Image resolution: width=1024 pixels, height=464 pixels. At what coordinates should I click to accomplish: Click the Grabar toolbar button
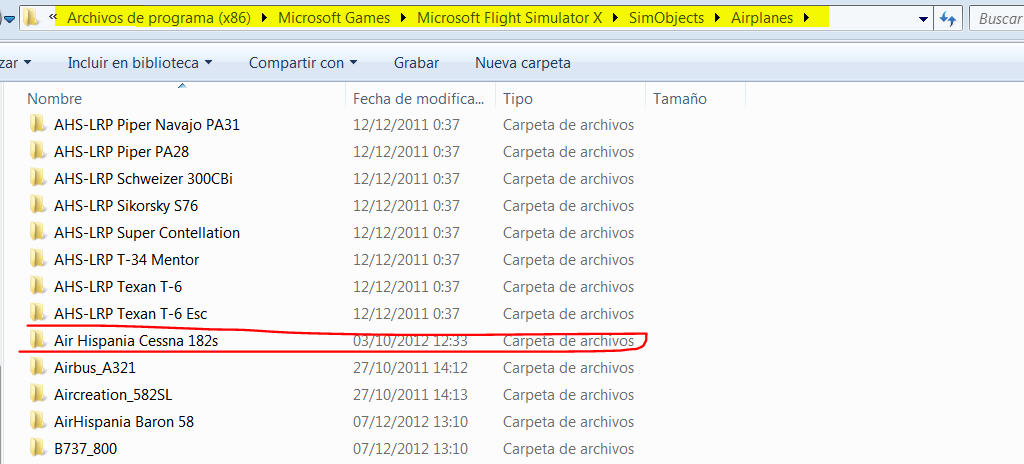point(416,63)
